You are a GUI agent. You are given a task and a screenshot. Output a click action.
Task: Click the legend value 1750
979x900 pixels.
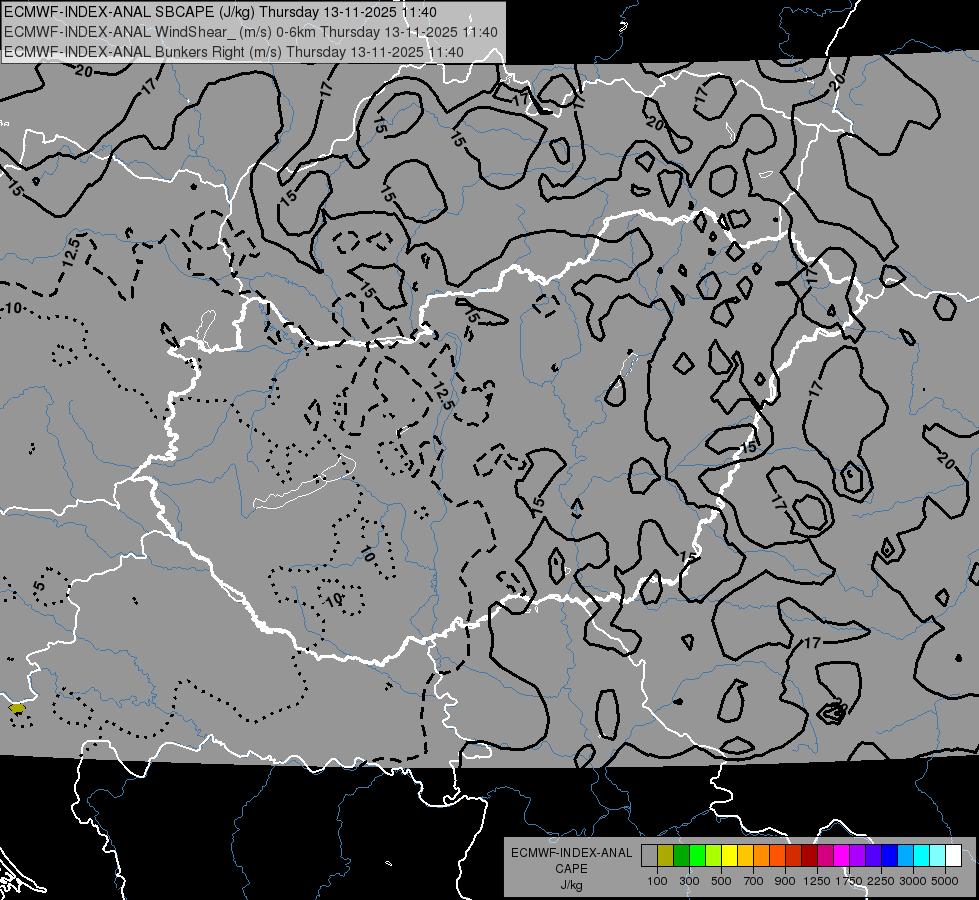tap(849, 881)
